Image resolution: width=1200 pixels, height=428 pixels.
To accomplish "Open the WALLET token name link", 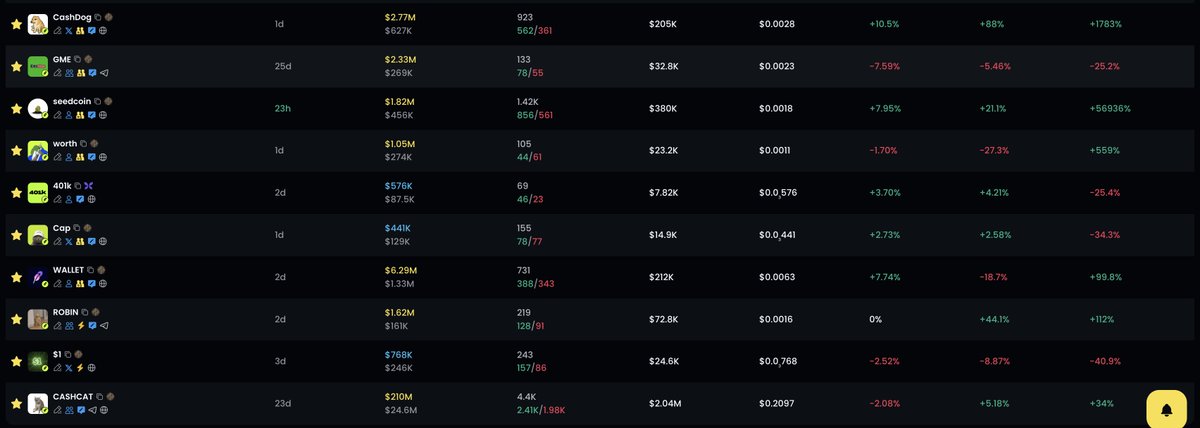I will tap(68, 269).
